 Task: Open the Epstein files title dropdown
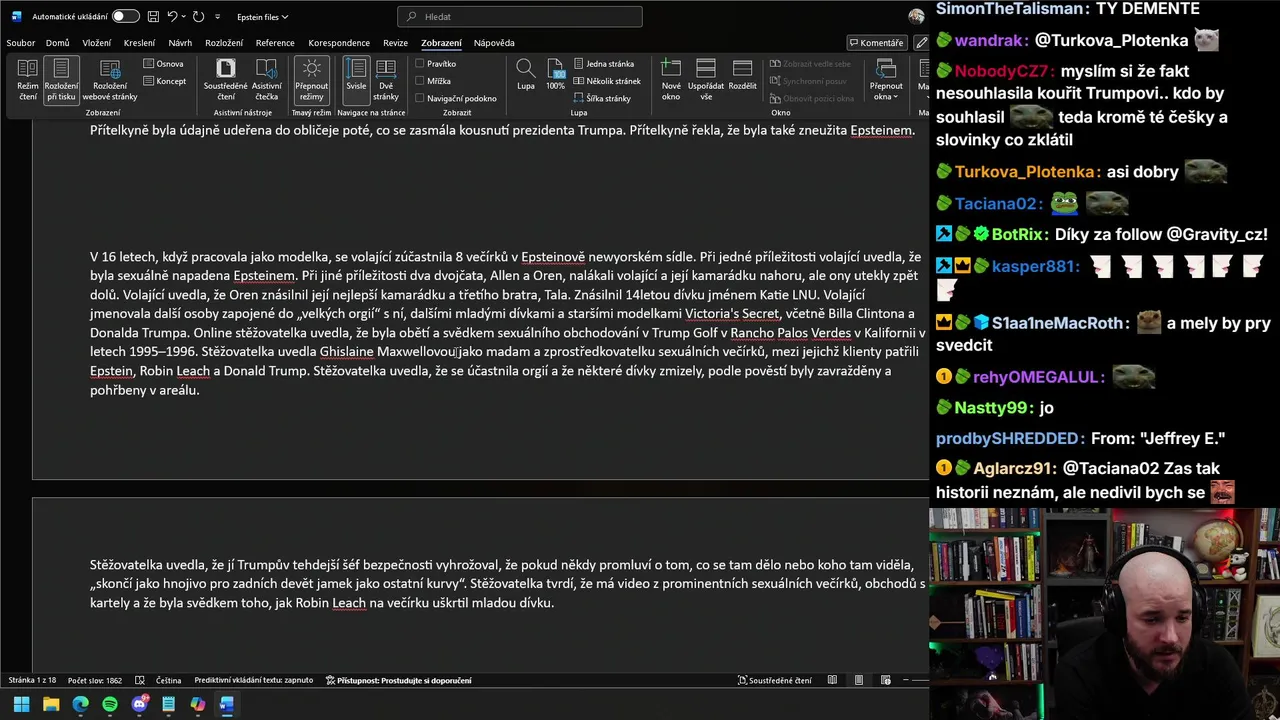pos(262,17)
